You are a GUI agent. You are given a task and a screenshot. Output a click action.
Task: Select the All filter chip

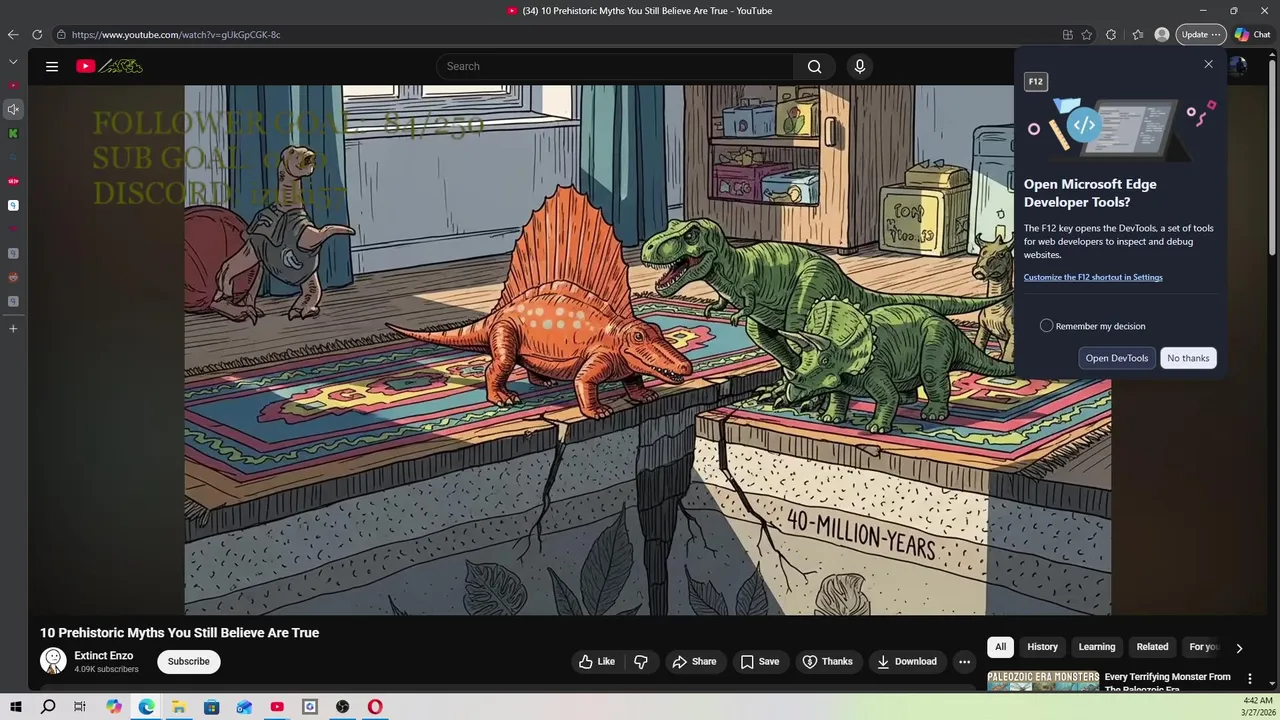pos(1000,647)
